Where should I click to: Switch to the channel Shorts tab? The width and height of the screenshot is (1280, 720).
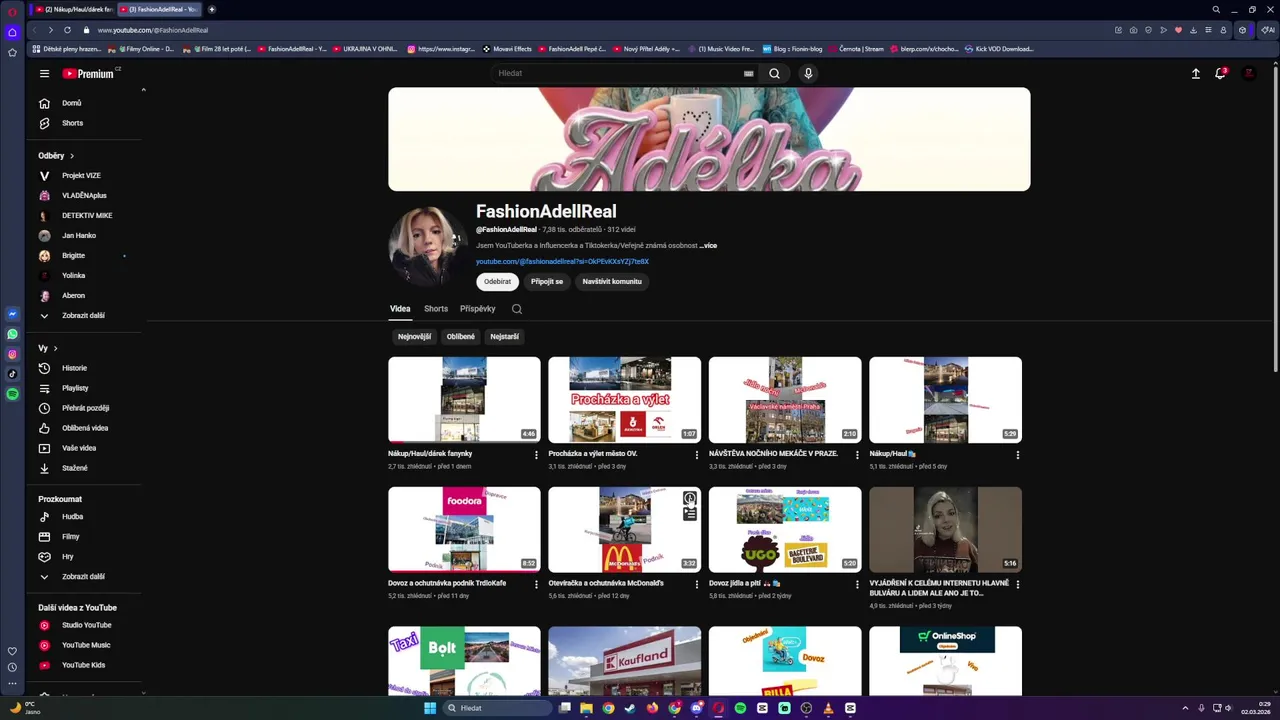click(436, 309)
